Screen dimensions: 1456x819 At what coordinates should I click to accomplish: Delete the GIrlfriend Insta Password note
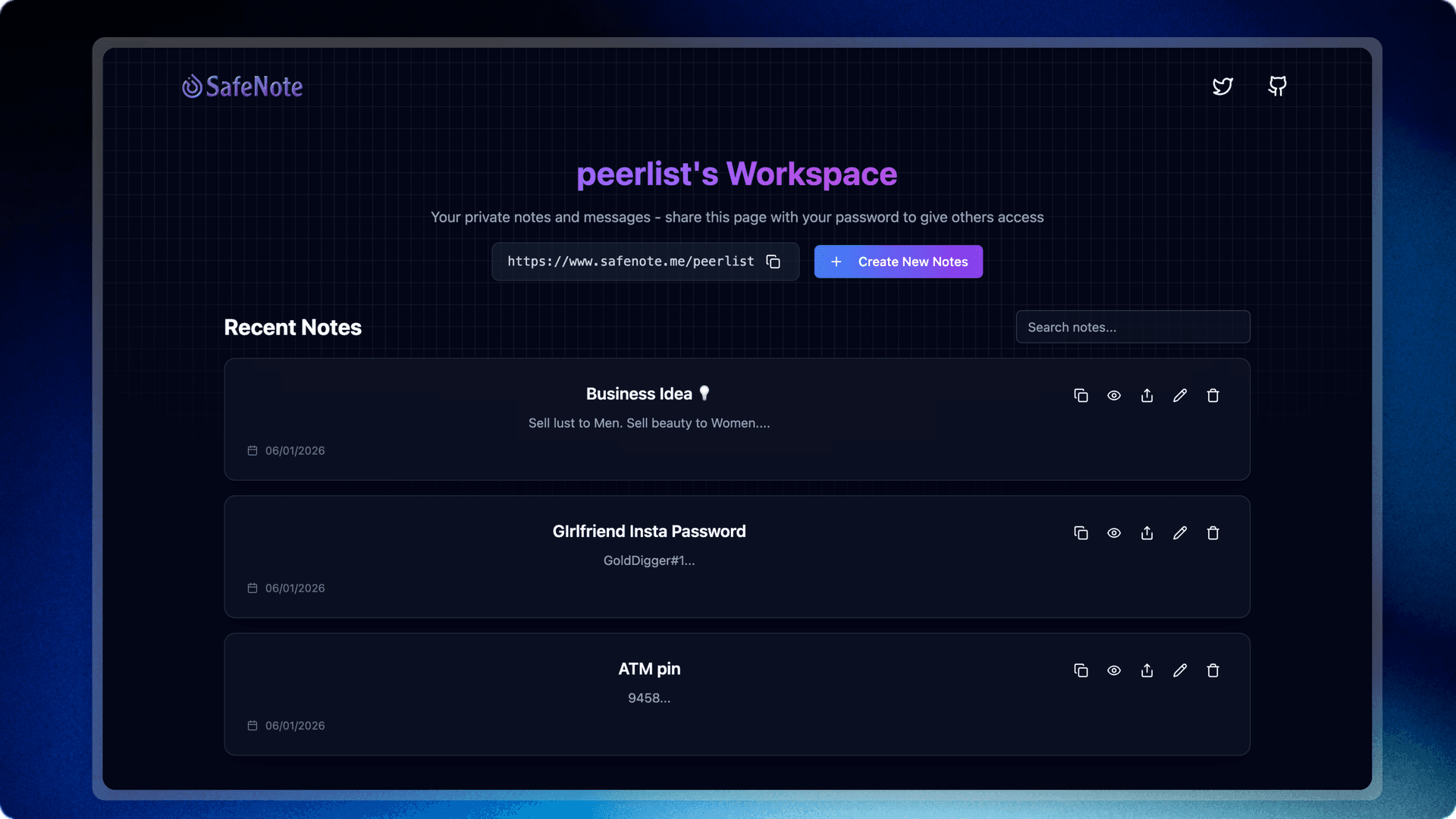click(x=1213, y=533)
